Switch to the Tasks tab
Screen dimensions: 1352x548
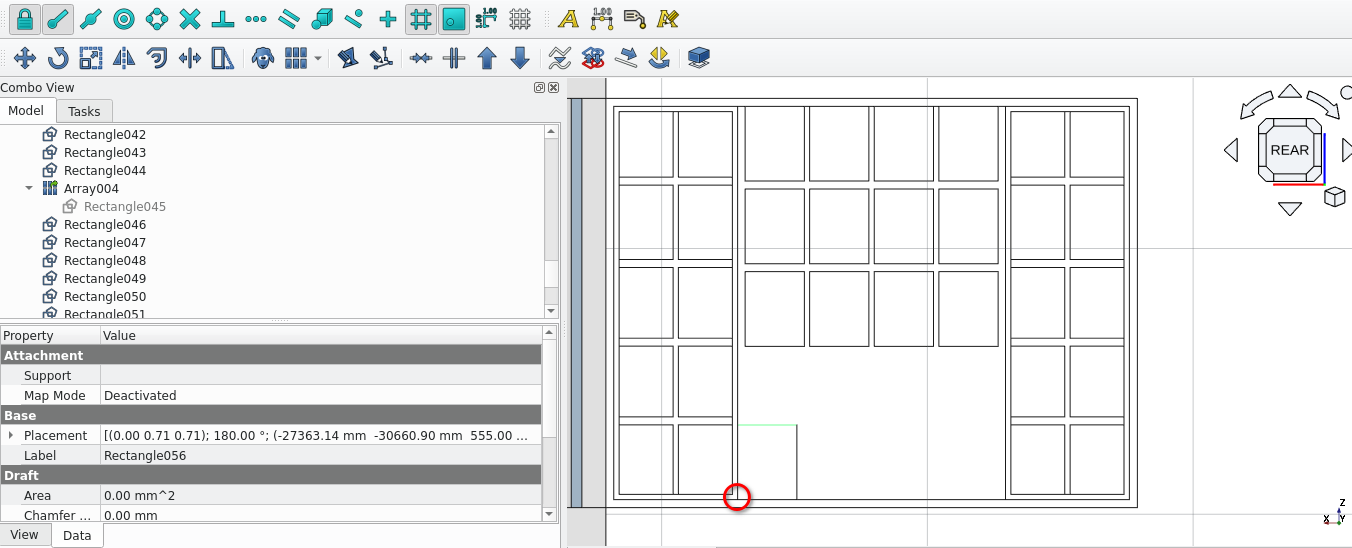84,111
